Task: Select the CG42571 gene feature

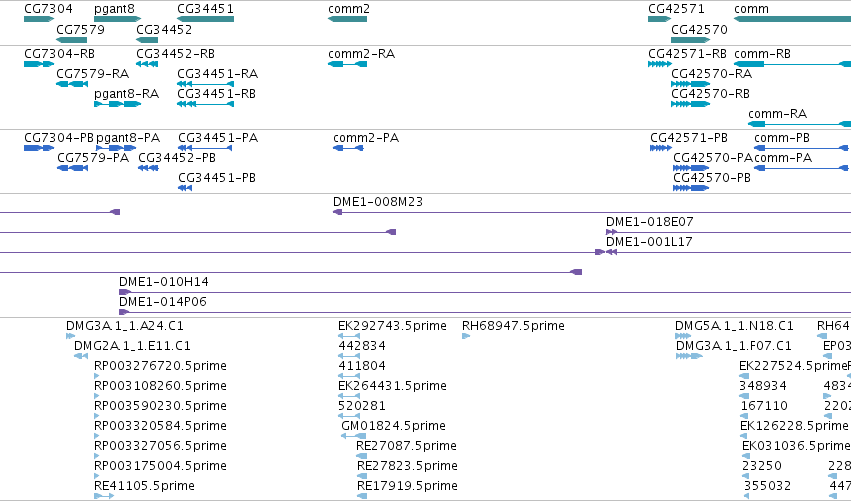Action: (x=659, y=19)
